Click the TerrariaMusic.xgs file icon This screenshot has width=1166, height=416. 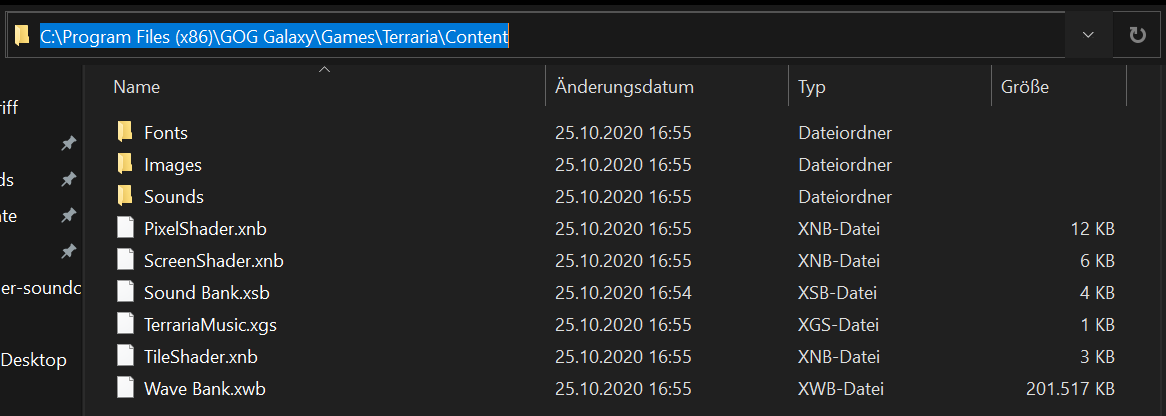coord(125,324)
